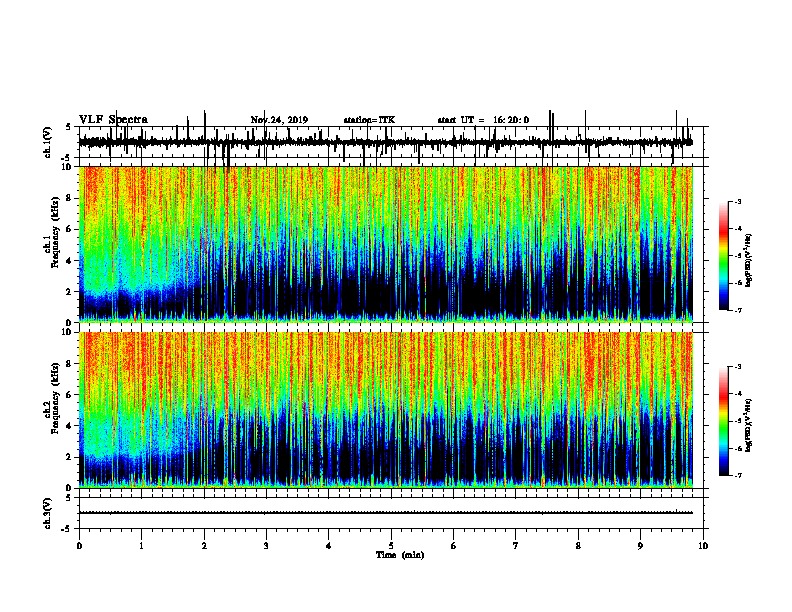Click time axis tick label "4"
The width and height of the screenshot is (792, 612).
click(x=329, y=546)
